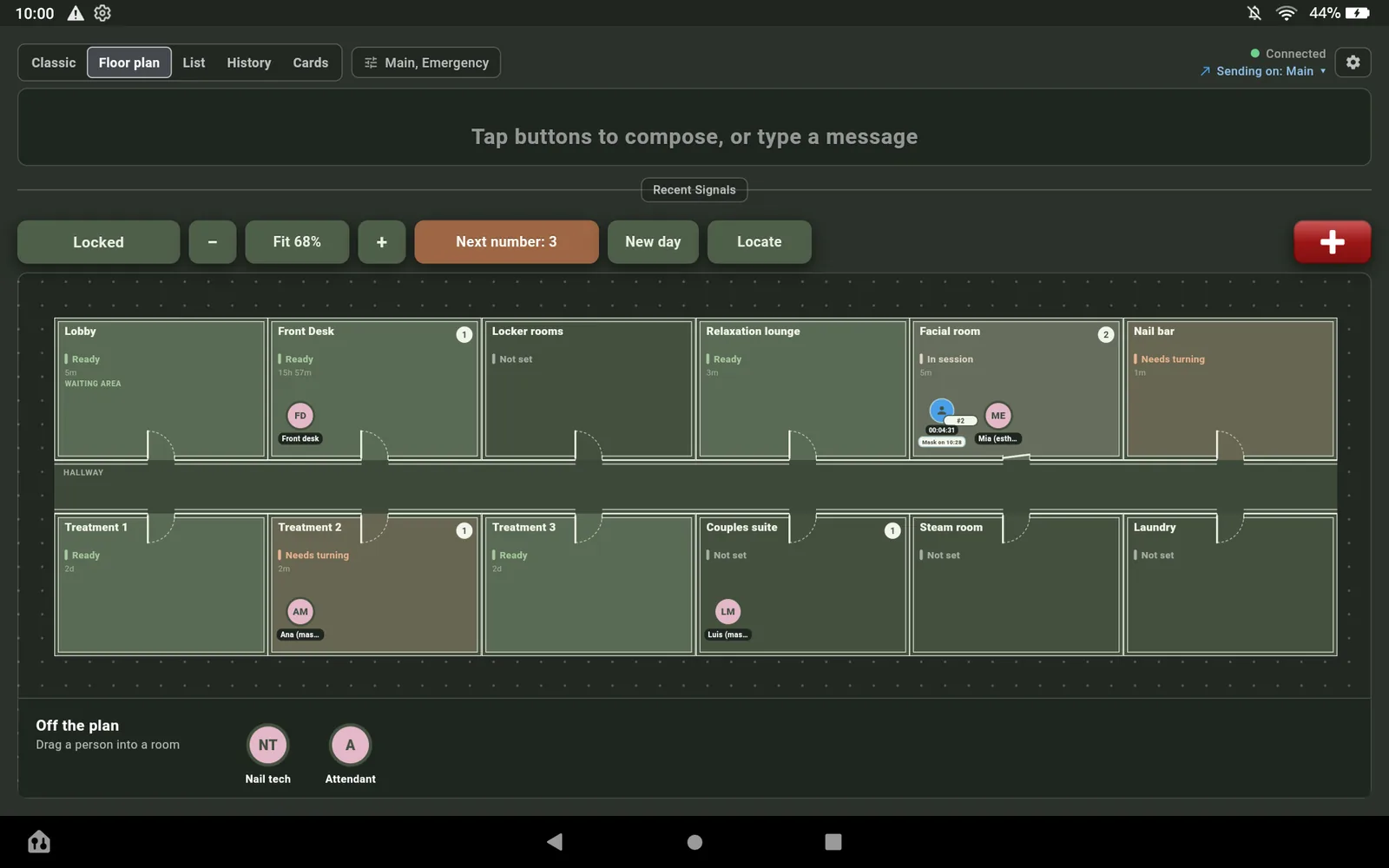This screenshot has width=1389, height=868.
Task: Open the History tab
Action: tap(249, 62)
